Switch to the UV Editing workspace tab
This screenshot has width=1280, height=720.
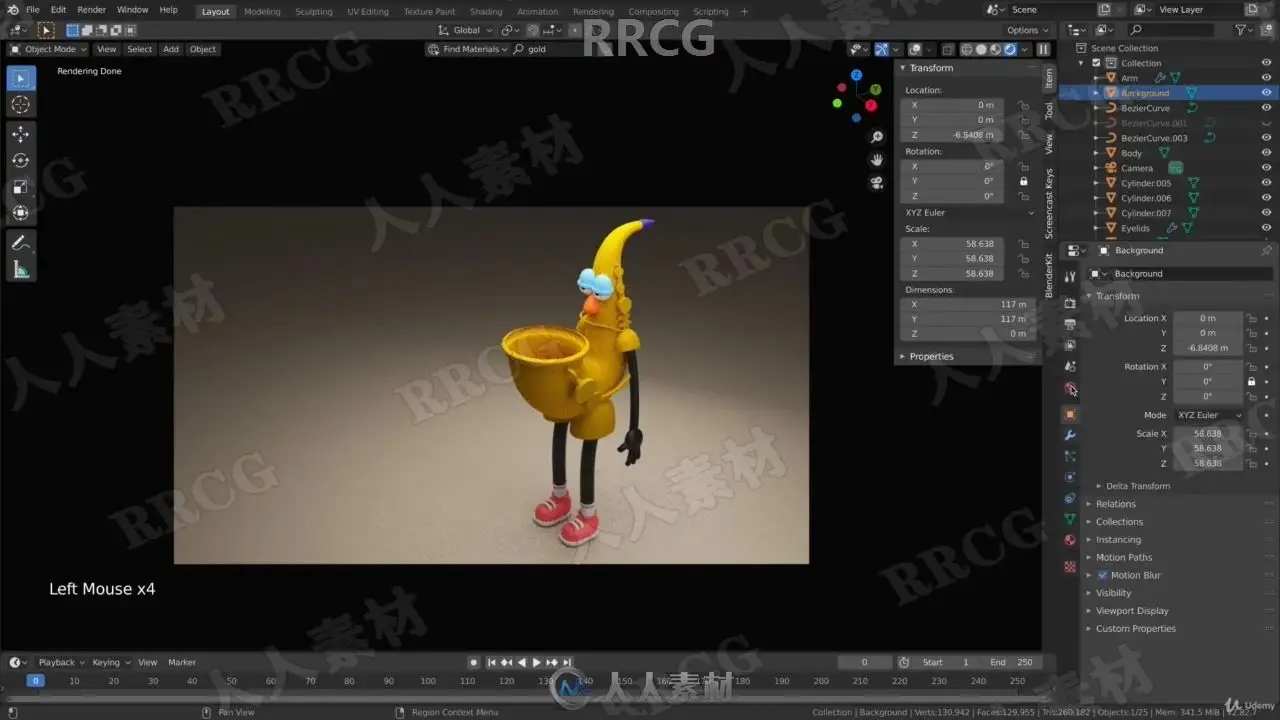(x=368, y=11)
